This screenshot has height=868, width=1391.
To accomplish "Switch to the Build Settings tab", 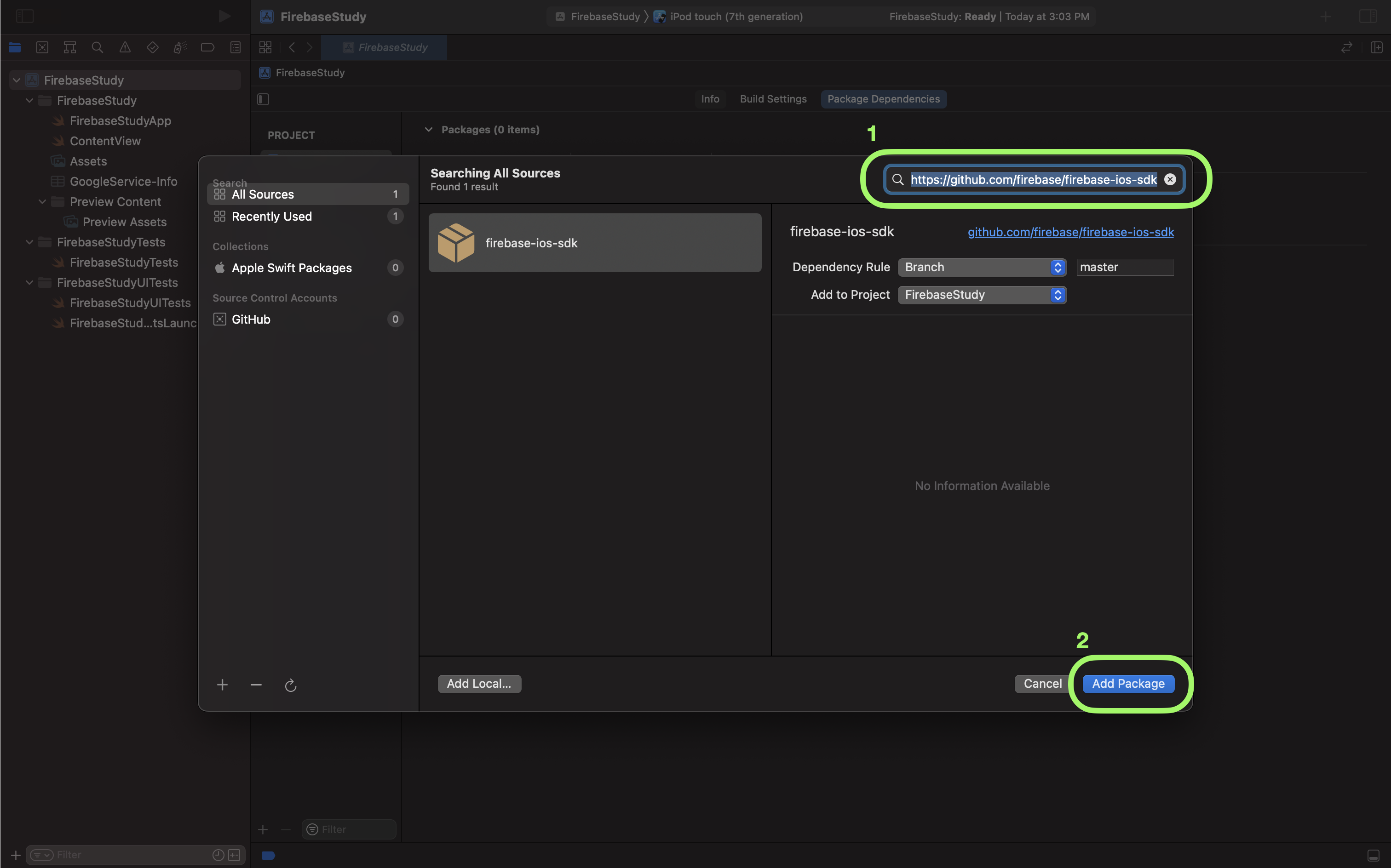I will [773, 99].
